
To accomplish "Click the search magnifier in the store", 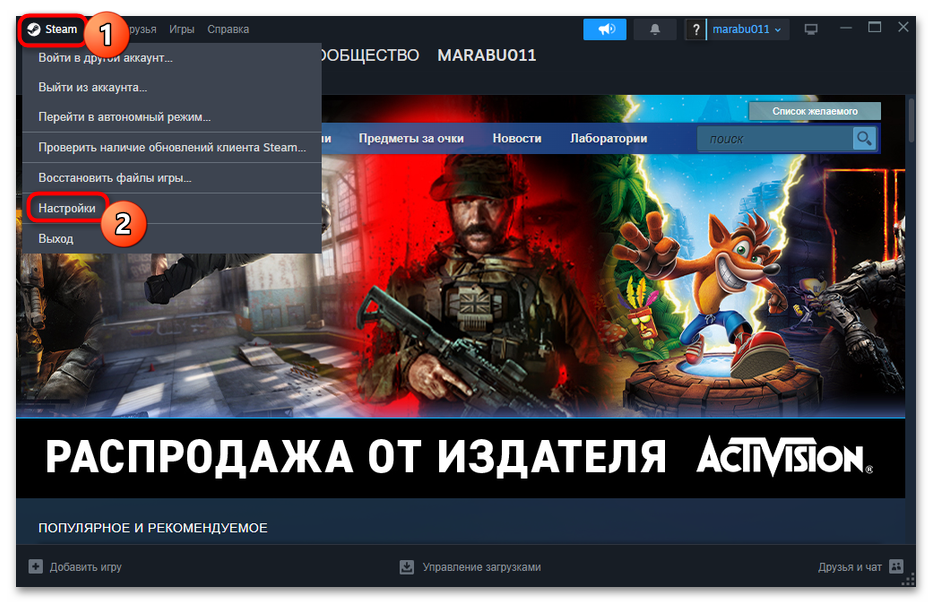I will click(x=863, y=139).
